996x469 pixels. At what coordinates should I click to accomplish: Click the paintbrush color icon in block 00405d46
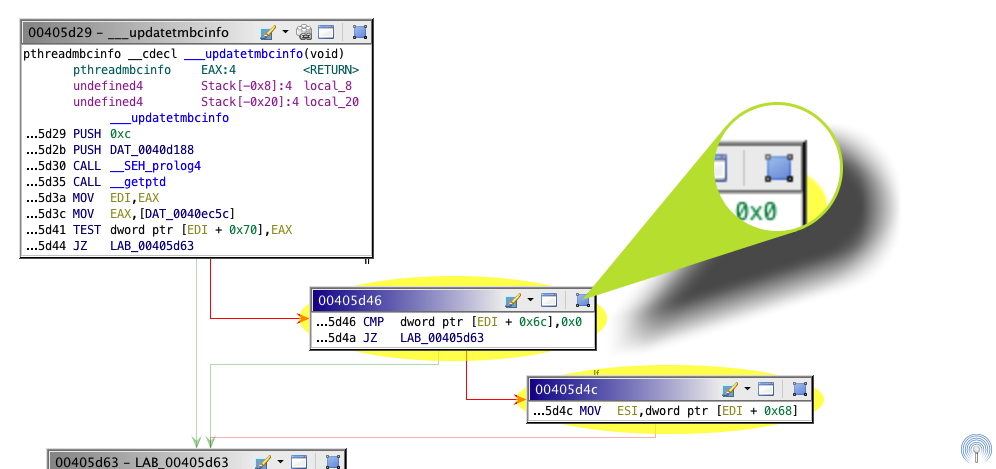point(513,300)
